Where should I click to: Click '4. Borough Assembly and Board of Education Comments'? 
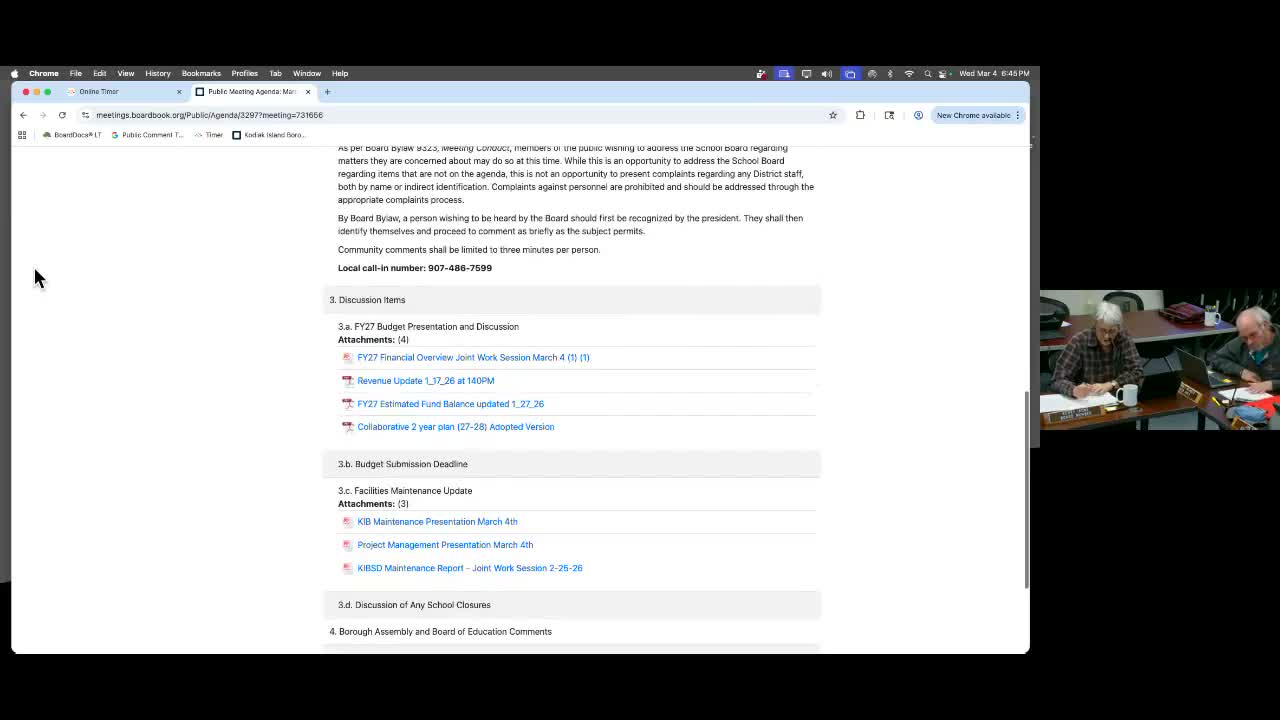440,632
